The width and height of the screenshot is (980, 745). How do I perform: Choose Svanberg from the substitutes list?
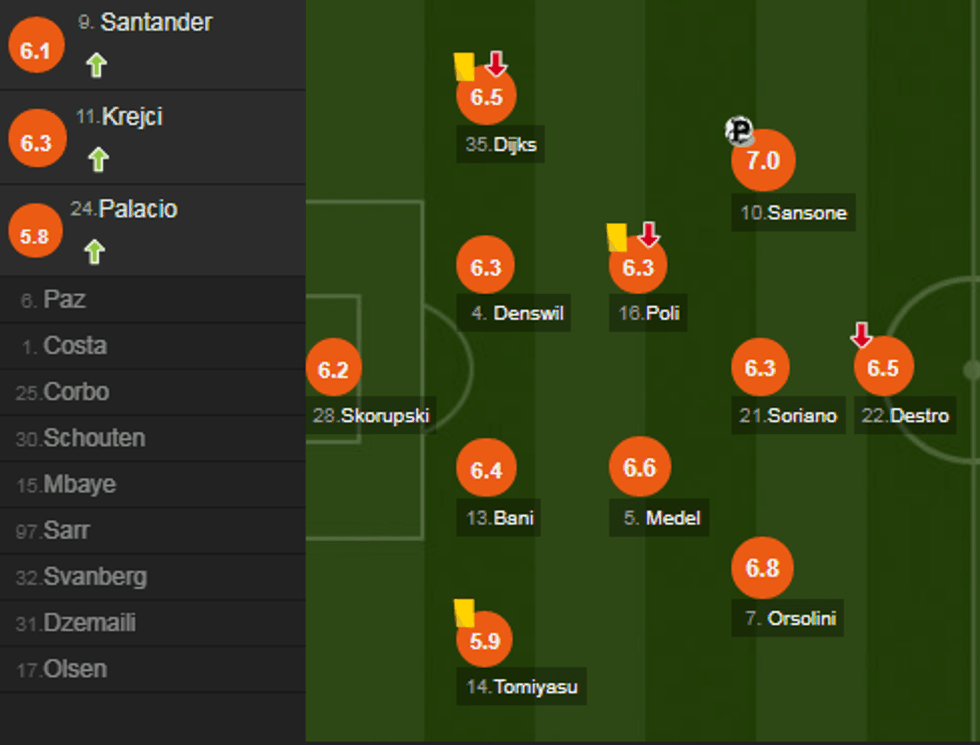pos(95,577)
